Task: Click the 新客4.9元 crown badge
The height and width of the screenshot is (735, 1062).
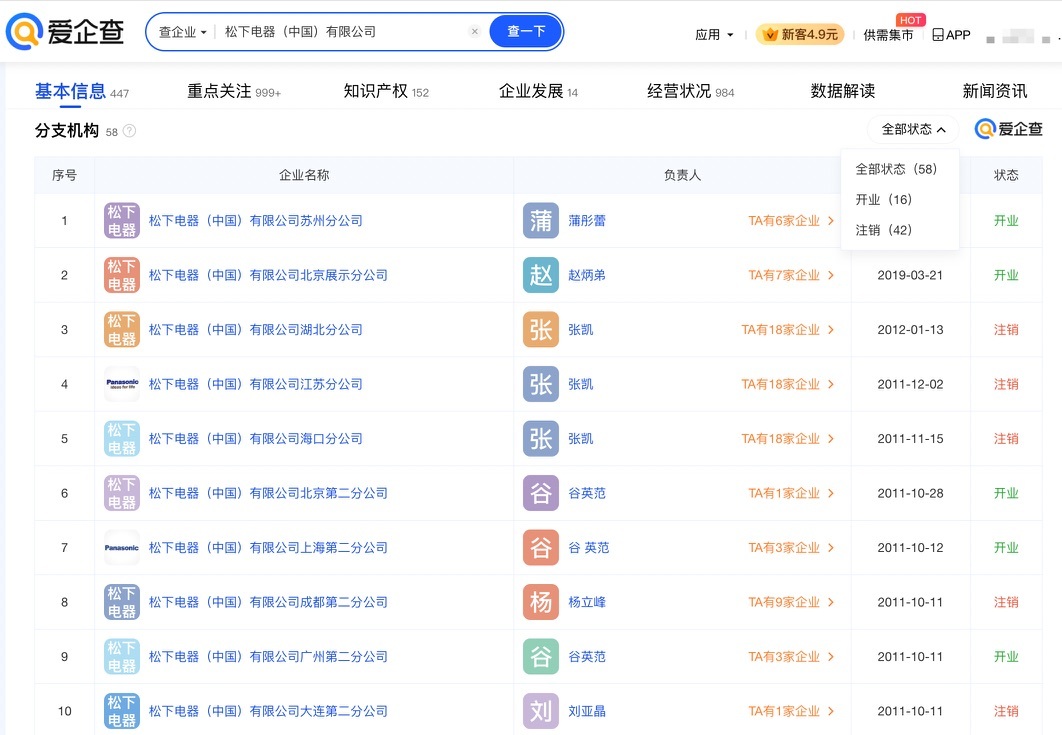Action: (800, 34)
